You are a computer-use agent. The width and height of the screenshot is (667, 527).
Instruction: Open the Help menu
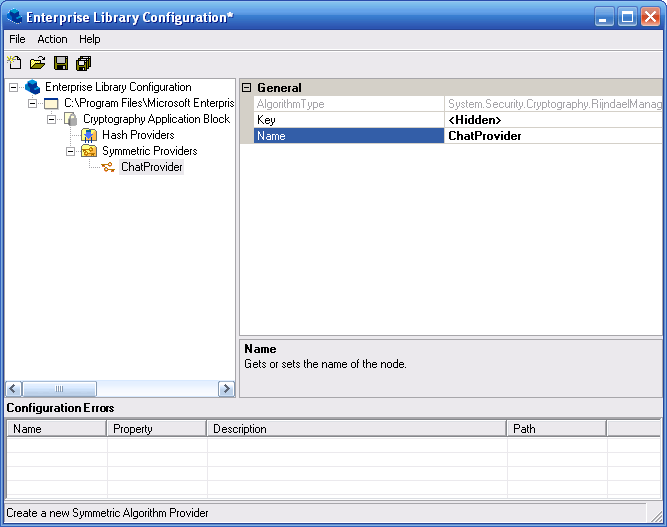(90, 39)
